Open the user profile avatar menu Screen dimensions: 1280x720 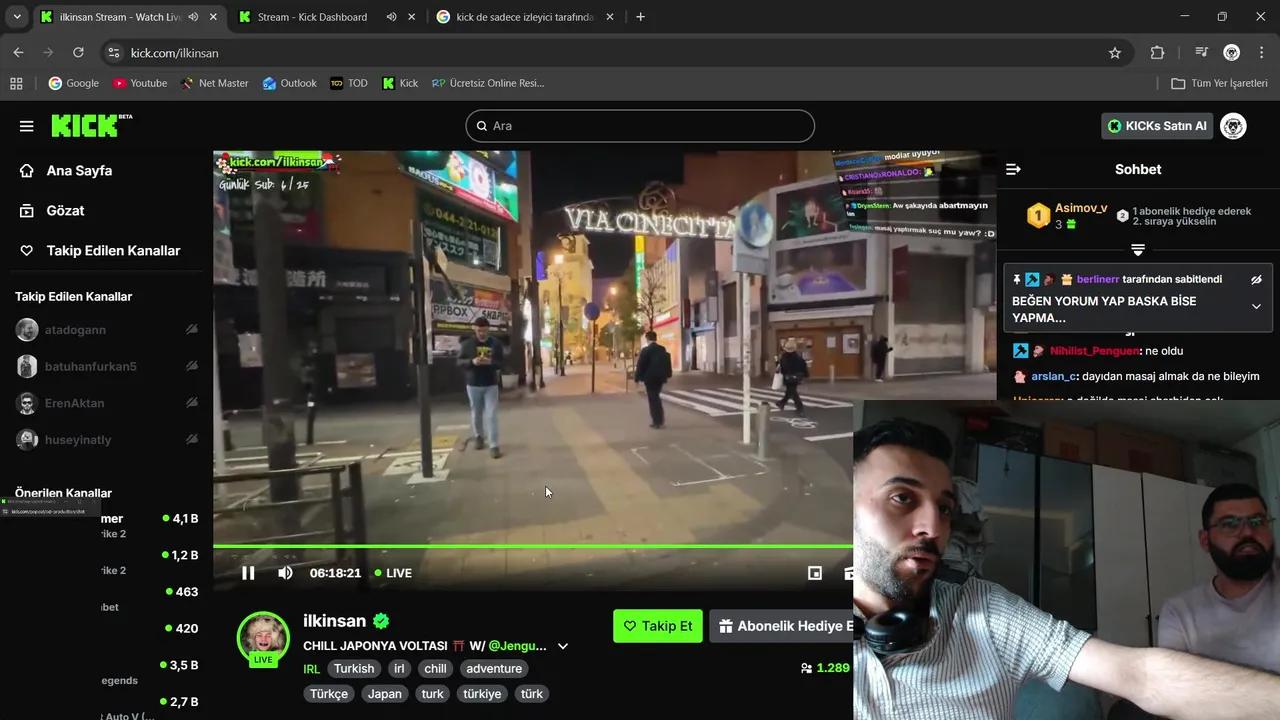coord(1233,126)
